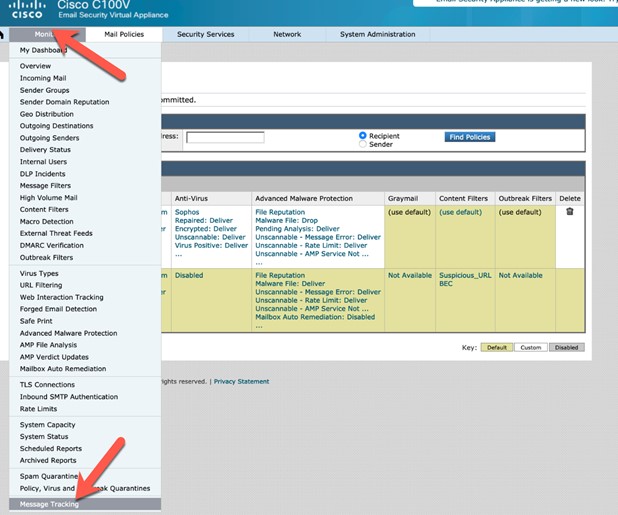Select TLS Connections menu item
The image size is (618, 515).
click(x=47, y=385)
